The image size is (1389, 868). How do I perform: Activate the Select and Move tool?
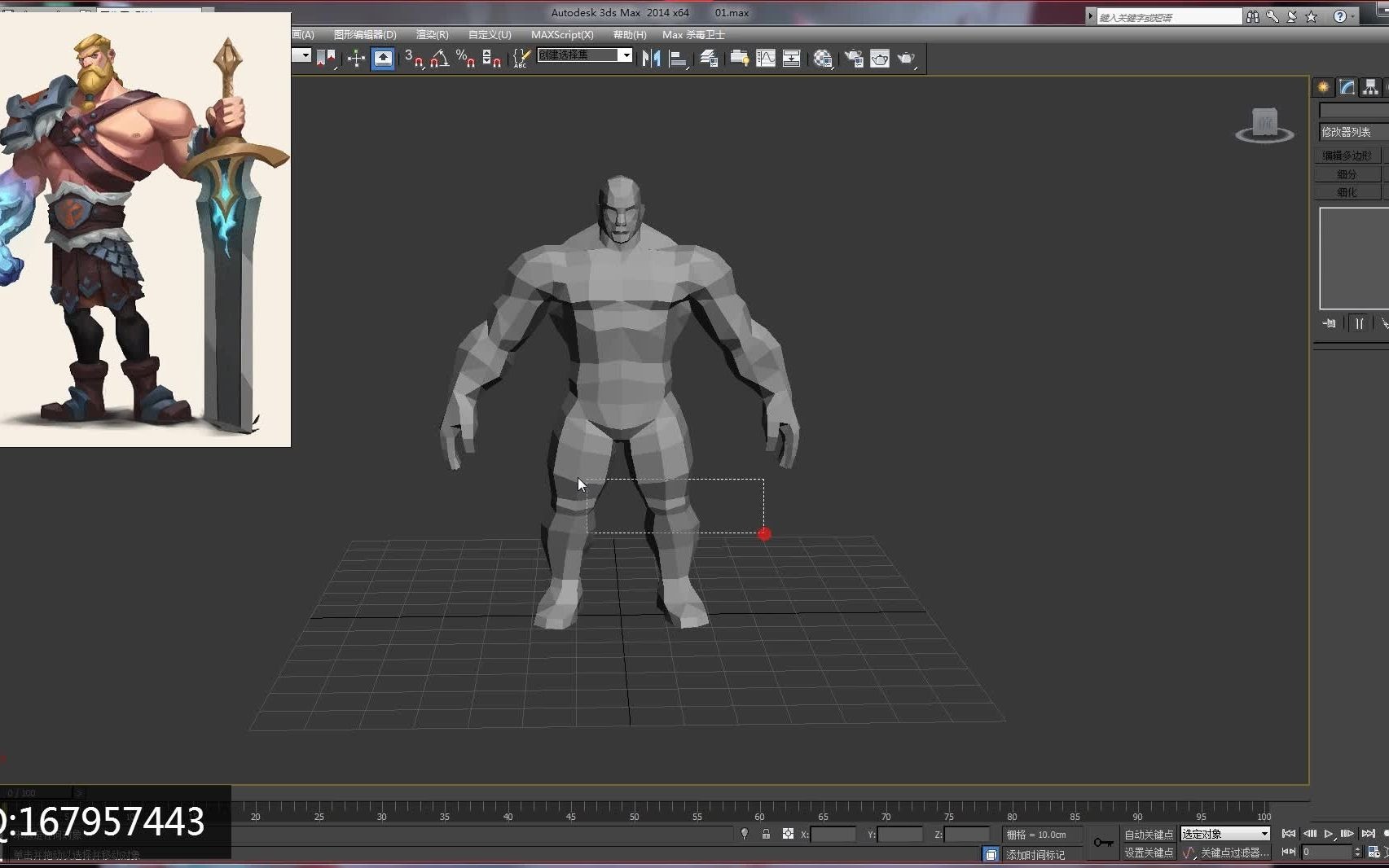pos(356,58)
